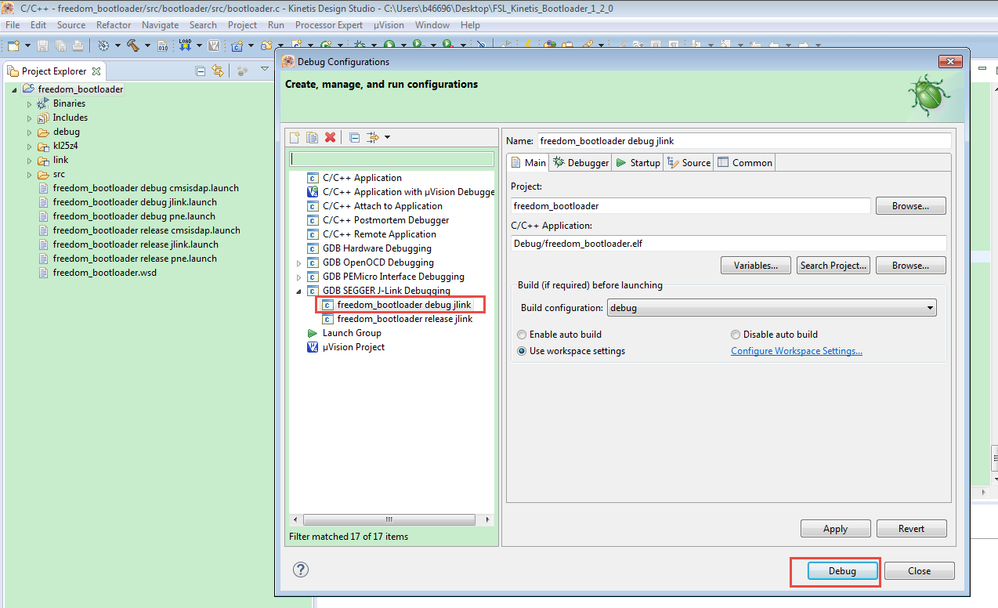Viewport: 998px width, 608px height.
Task: Click the new C project toolbar icon
Action: [237, 45]
